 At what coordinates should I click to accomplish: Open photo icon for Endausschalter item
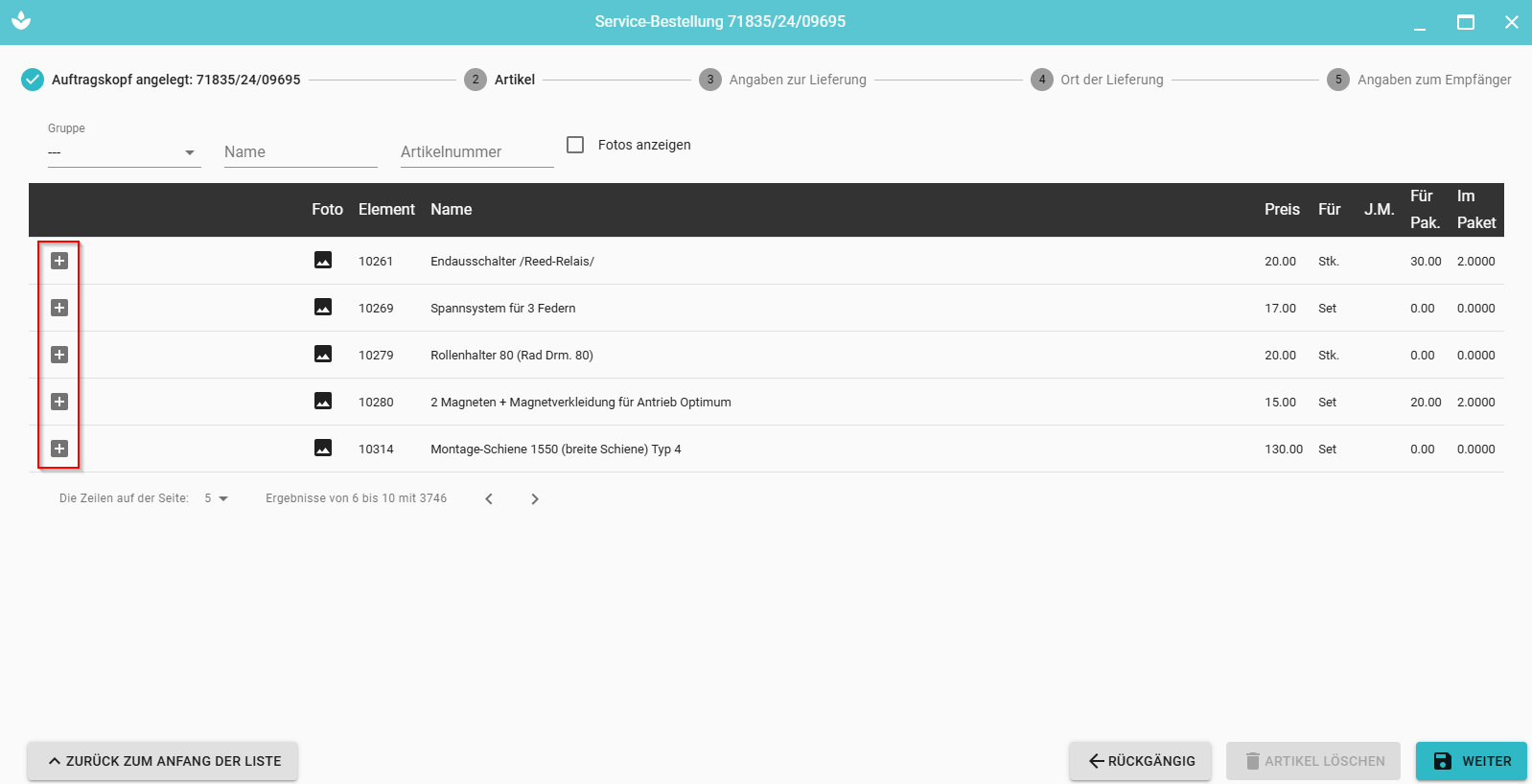(x=323, y=261)
